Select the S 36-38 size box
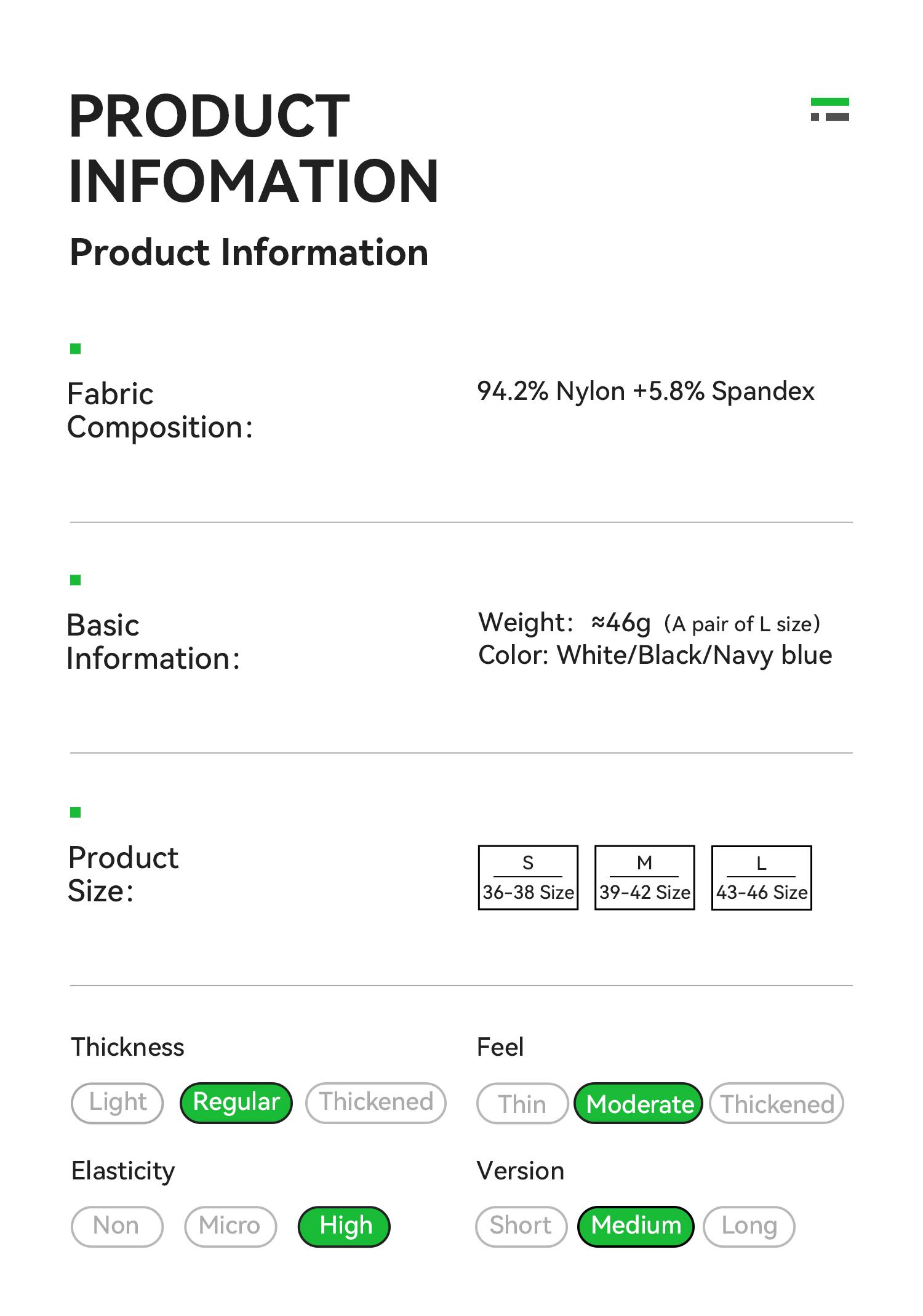This screenshot has height=1316, width=923. (x=528, y=878)
